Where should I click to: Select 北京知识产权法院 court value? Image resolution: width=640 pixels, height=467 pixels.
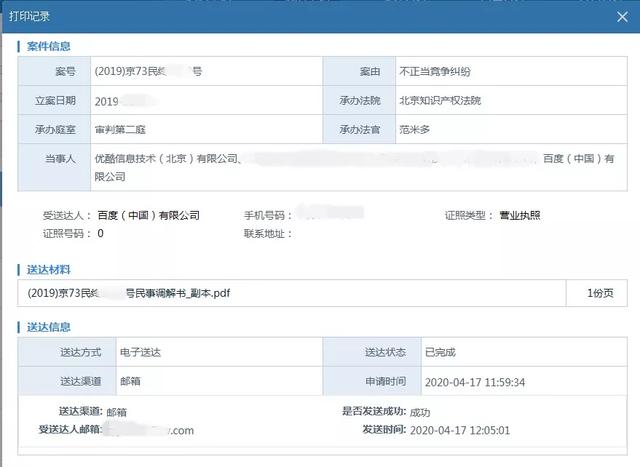click(x=440, y=100)
